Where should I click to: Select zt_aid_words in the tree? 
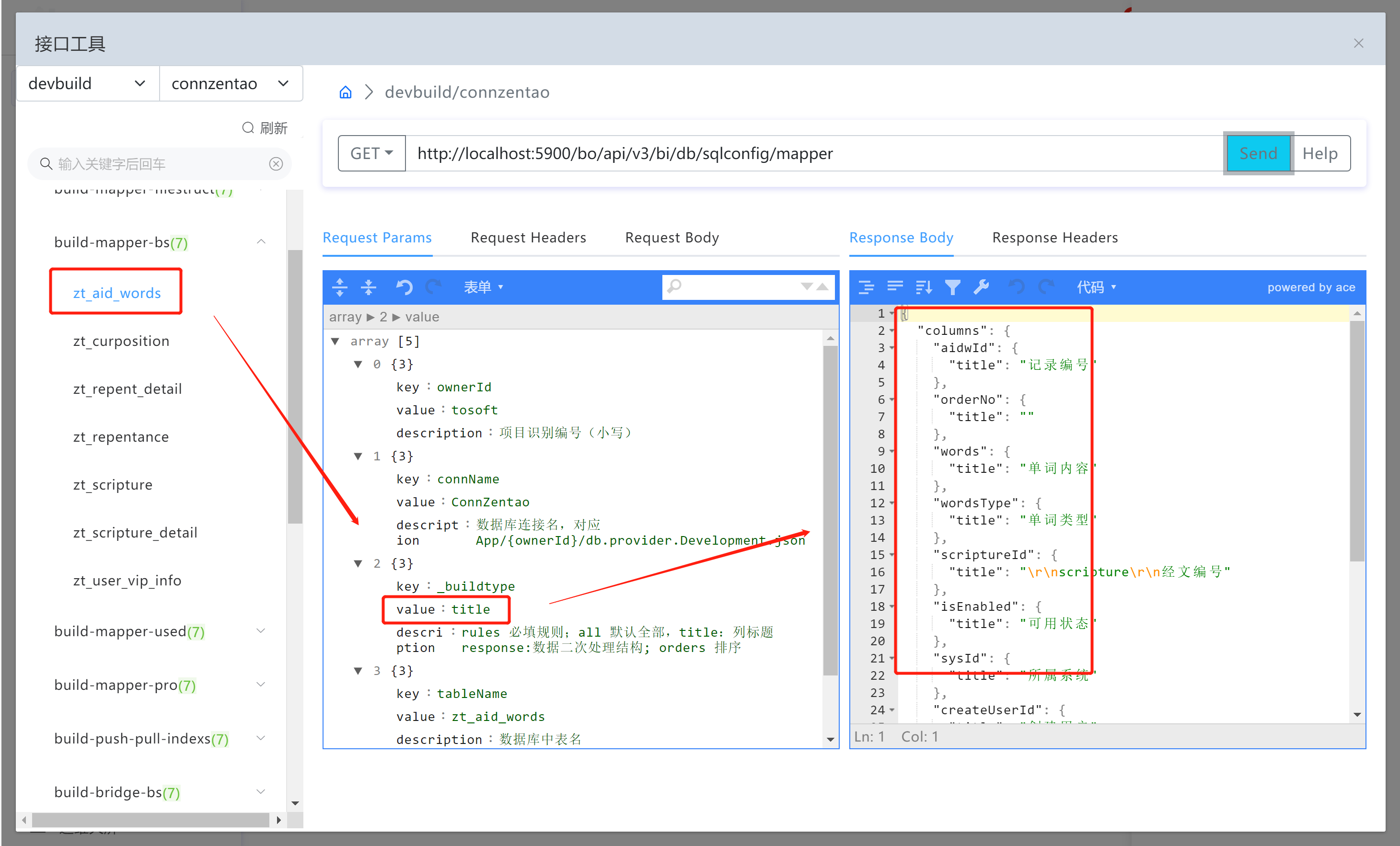coord(117,293)
